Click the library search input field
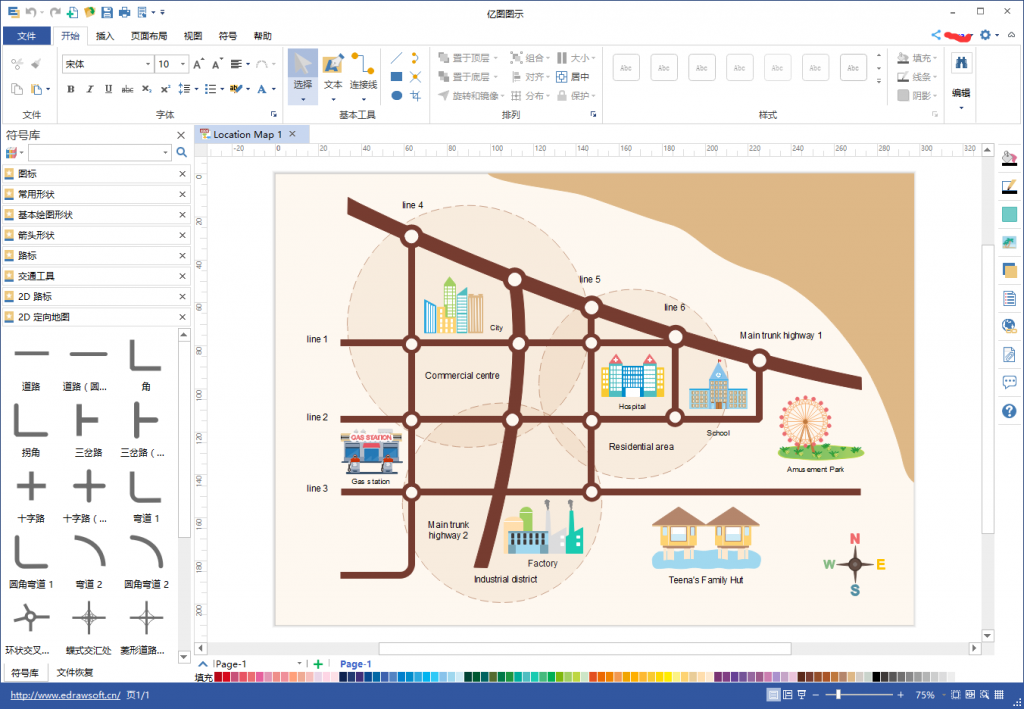The width and height of the screenshot is (1024, 709). tap(99, 152)
